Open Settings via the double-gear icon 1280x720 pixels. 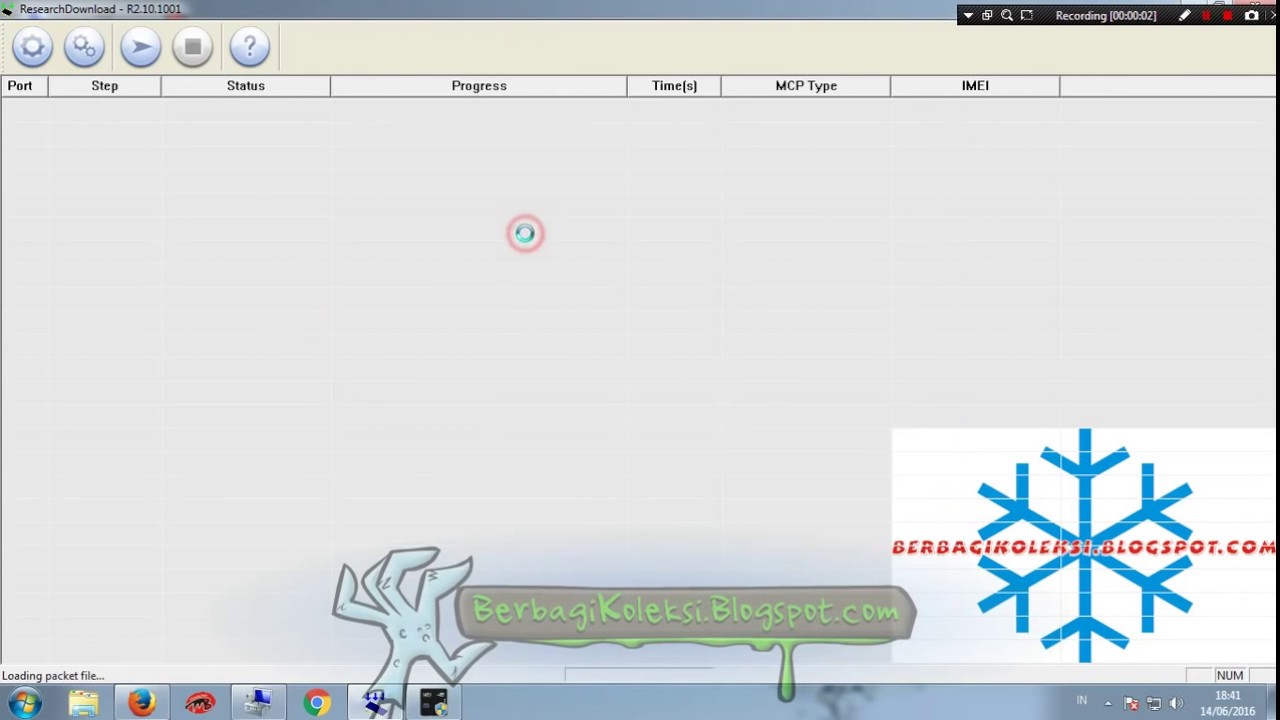[x=85, y=47]
